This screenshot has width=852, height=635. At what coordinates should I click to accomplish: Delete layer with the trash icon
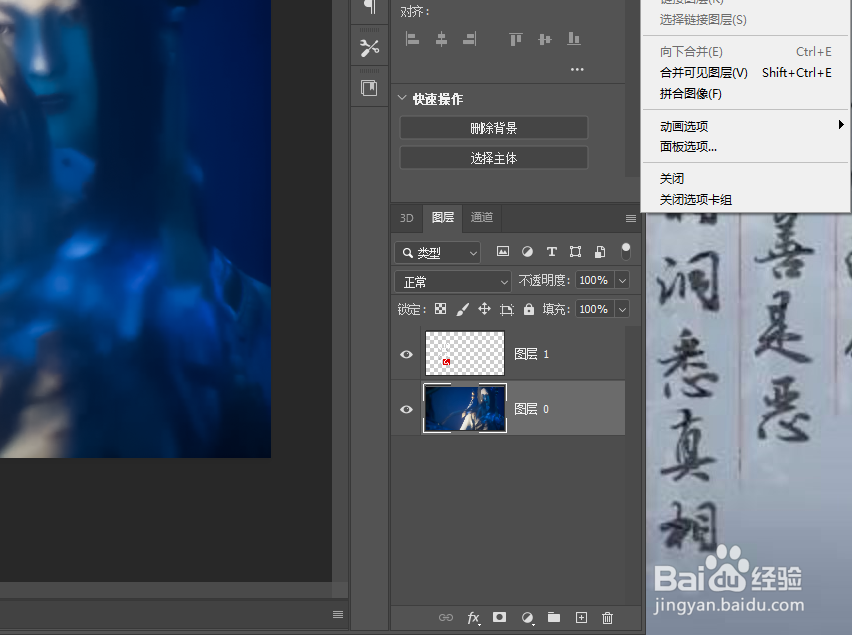(x=607, y=618)
